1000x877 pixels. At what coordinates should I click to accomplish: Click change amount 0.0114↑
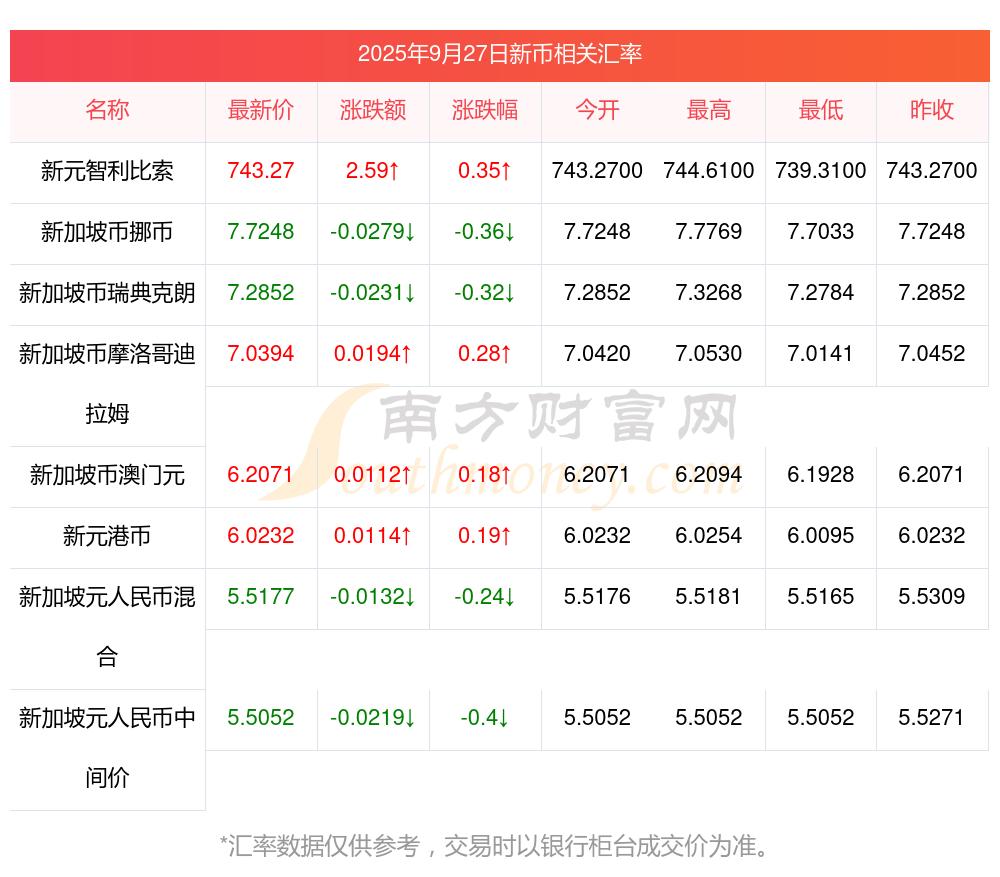click(x=372, y=536)
